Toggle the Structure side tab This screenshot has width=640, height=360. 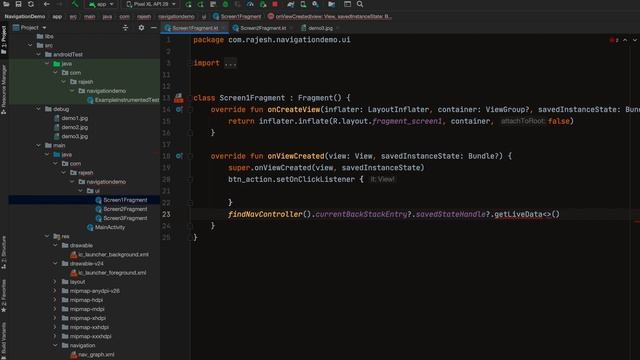4,252
